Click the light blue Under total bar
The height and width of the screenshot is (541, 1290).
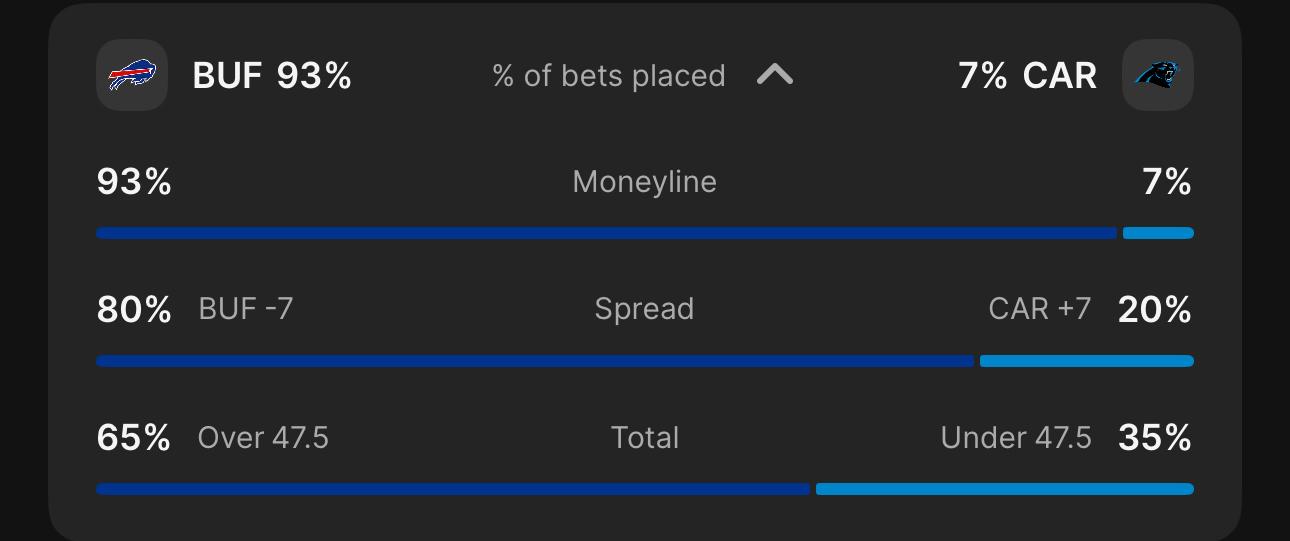[1005, 489]
